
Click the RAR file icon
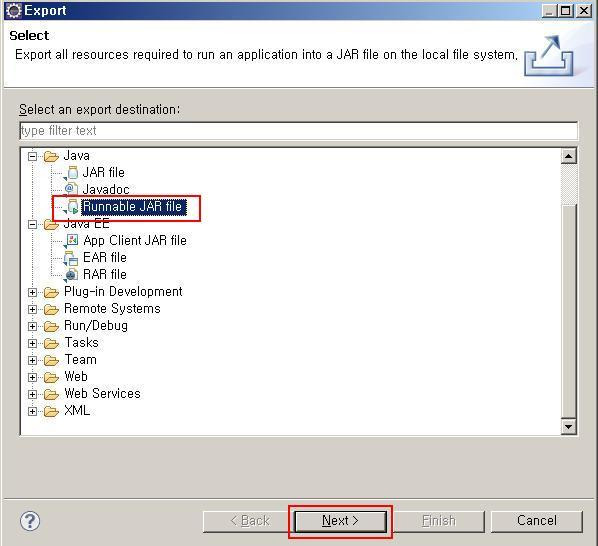tap(71, 275)
